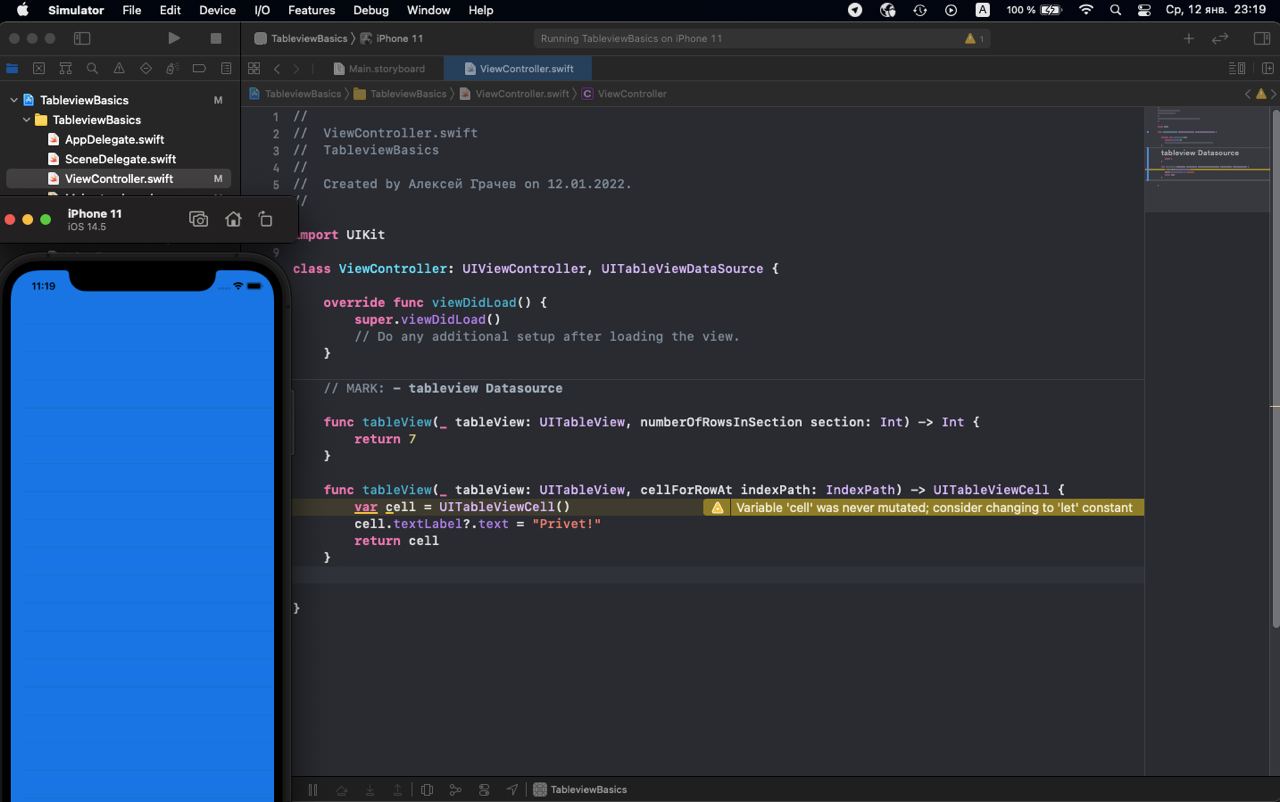Click the minimap tableview Datasource mark
The width and height of the screenshot is (1280, 802).
(1199, 153)
